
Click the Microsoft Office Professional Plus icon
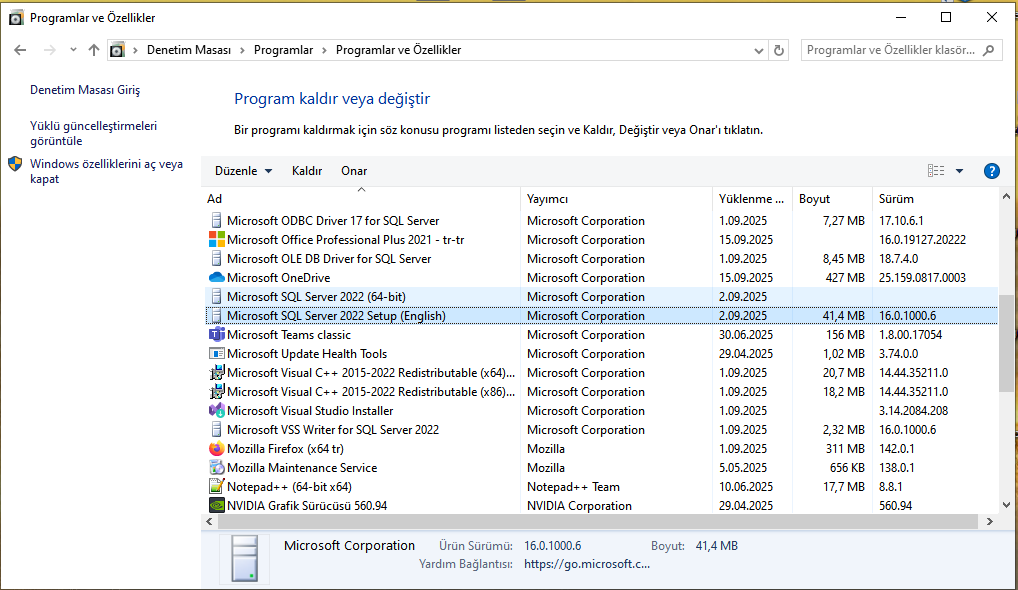coord(217,240)
